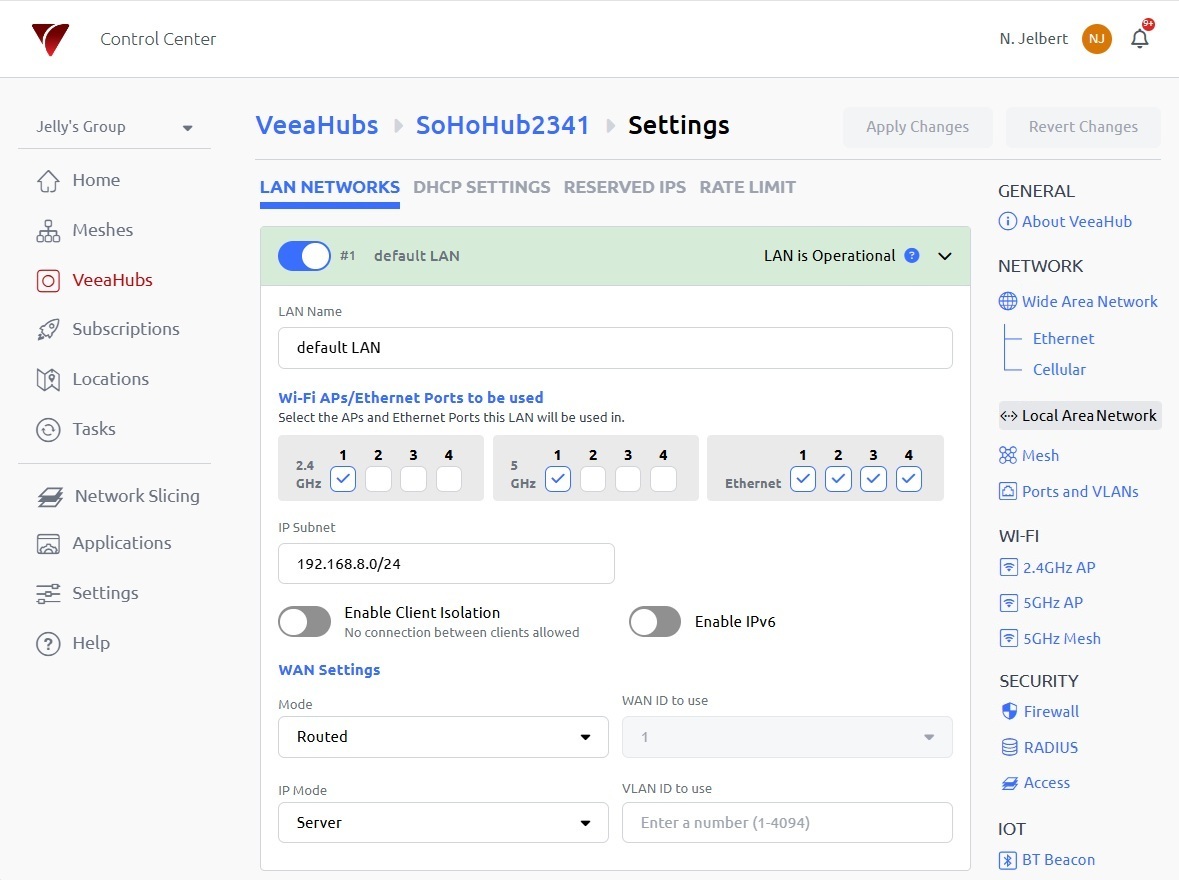Uncheck 5 GHz AP 1 checkbox

[x=557, y=479]
